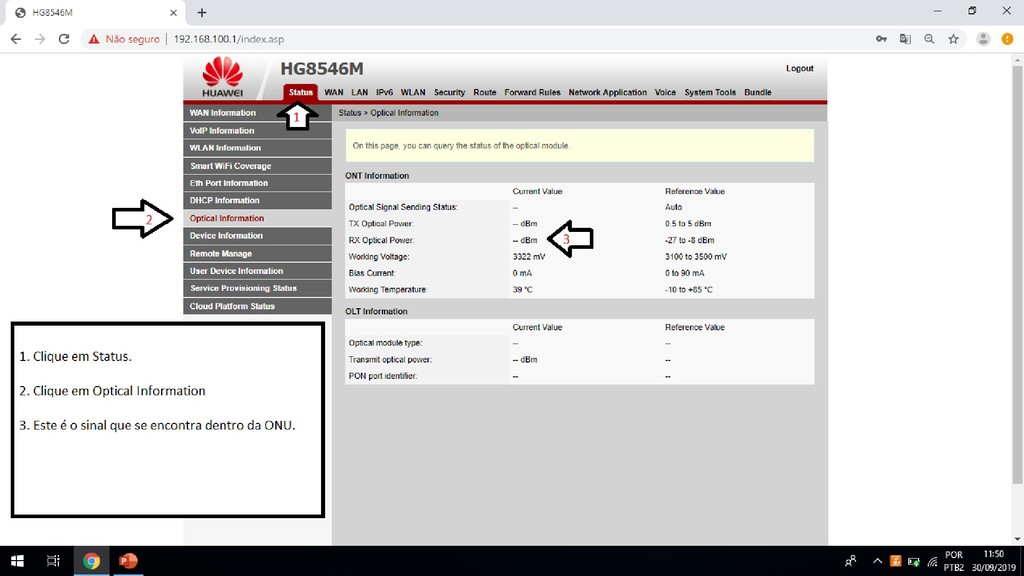Click the browser forward arrow
The width and height of the screenshot is (1024, 576).
[x=40, y=39]
